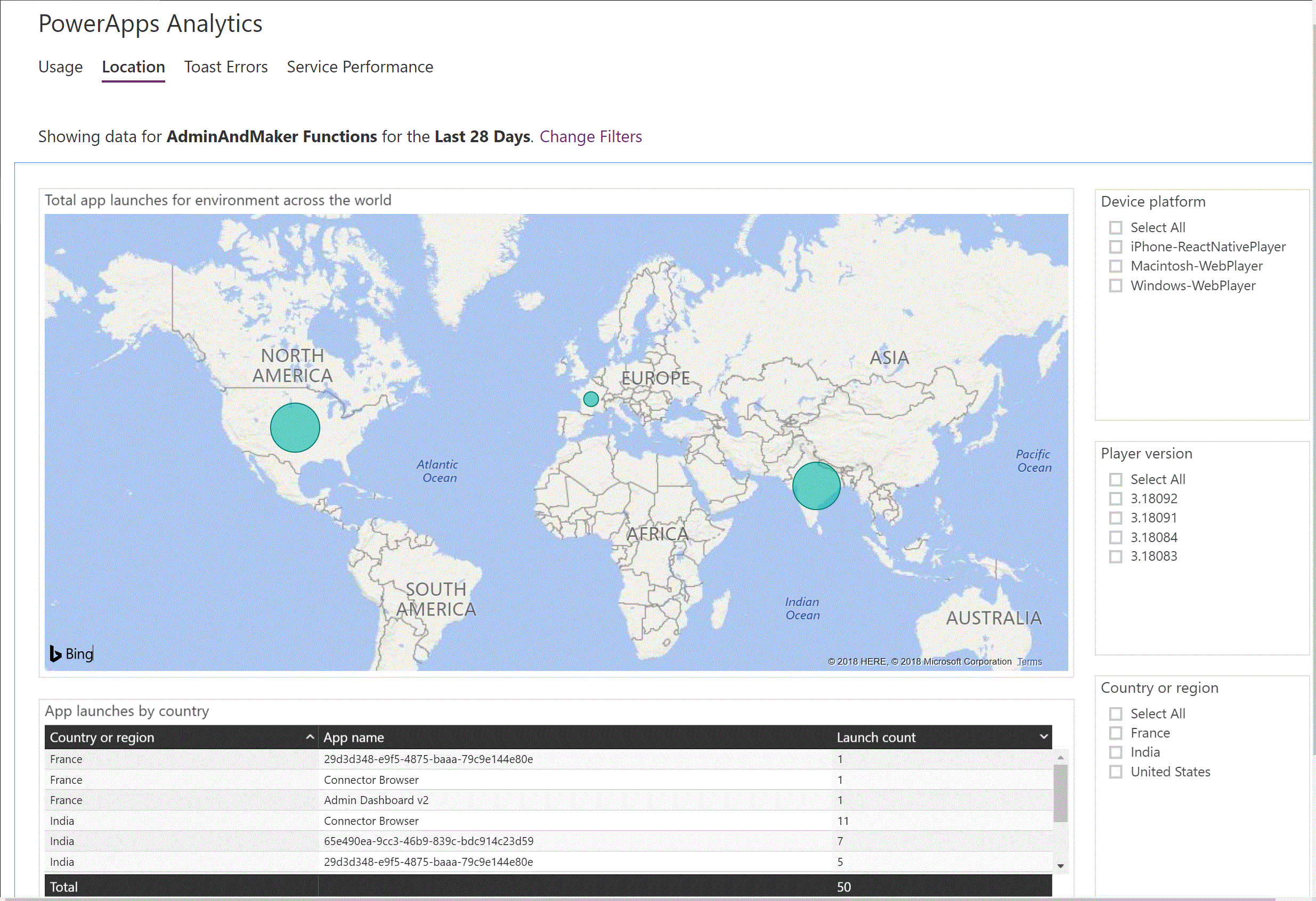Check the iPhone-ReactNativePlayer checkbox
1316x901 pixels.
[x=1115, y=247]
